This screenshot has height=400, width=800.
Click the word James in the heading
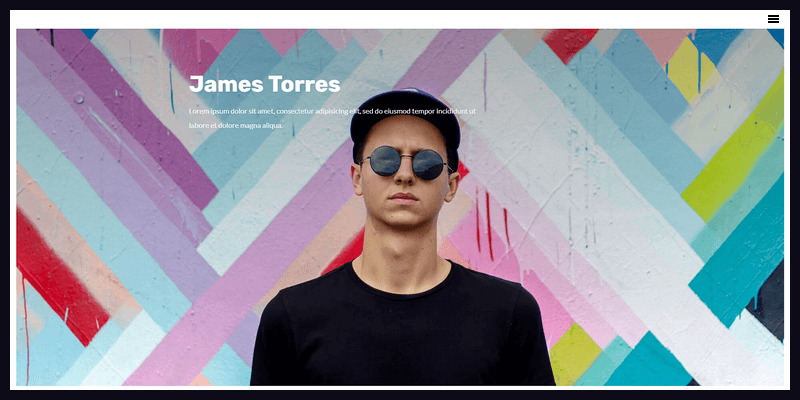click(226, 84)
